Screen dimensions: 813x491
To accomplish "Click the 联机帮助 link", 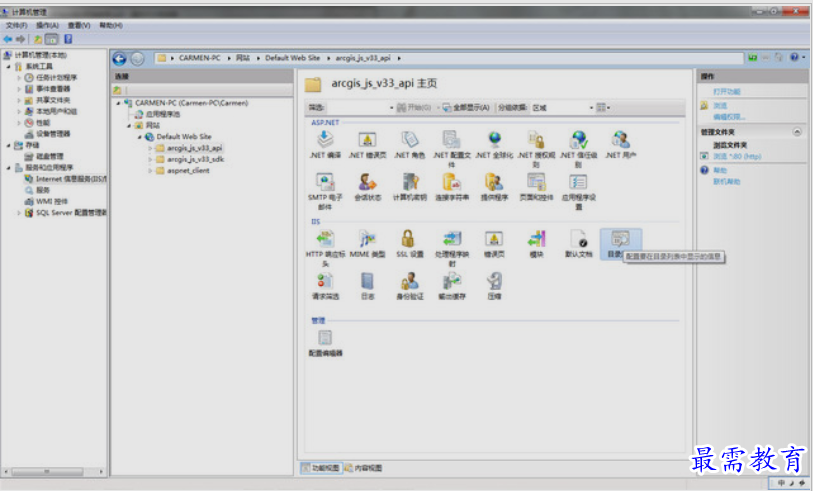I will click(727, 182).
